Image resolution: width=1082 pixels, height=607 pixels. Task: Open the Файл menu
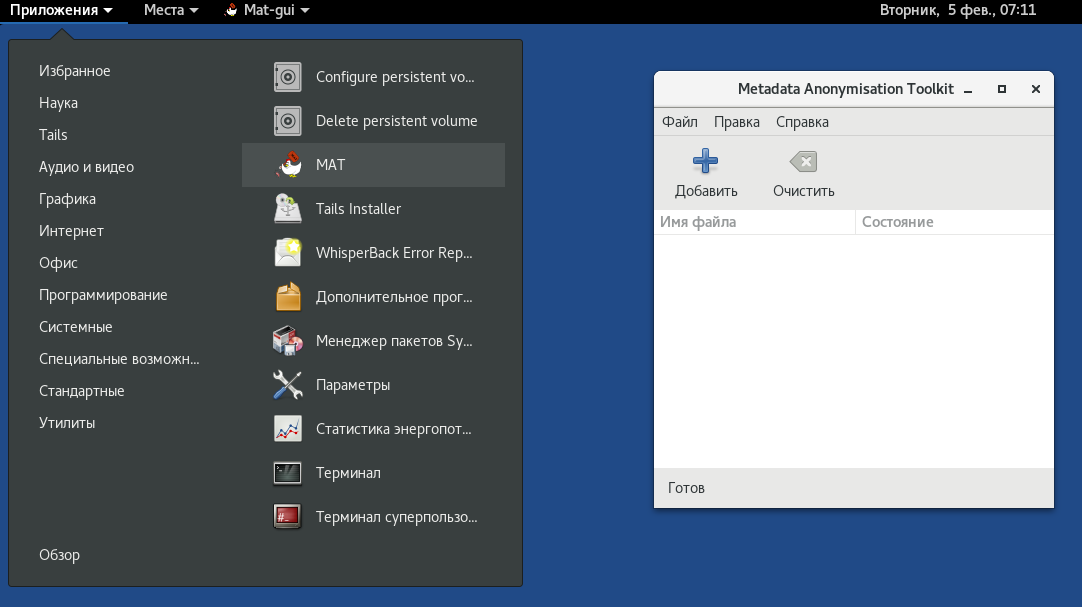(680, 122)
